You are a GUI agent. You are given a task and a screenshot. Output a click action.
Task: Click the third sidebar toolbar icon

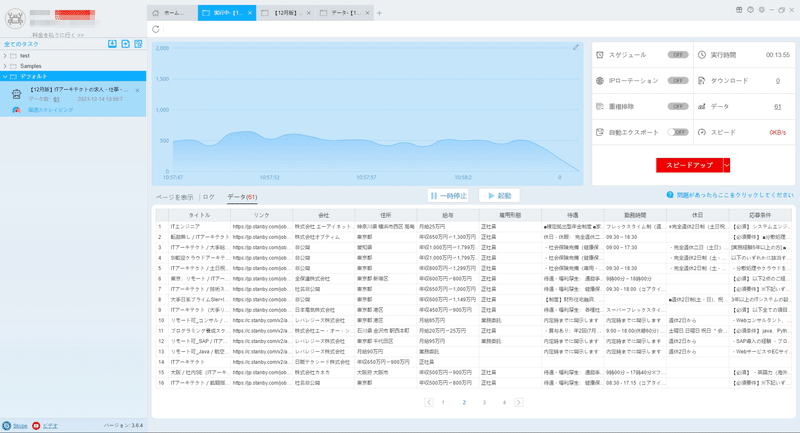(x=138, y=44)
